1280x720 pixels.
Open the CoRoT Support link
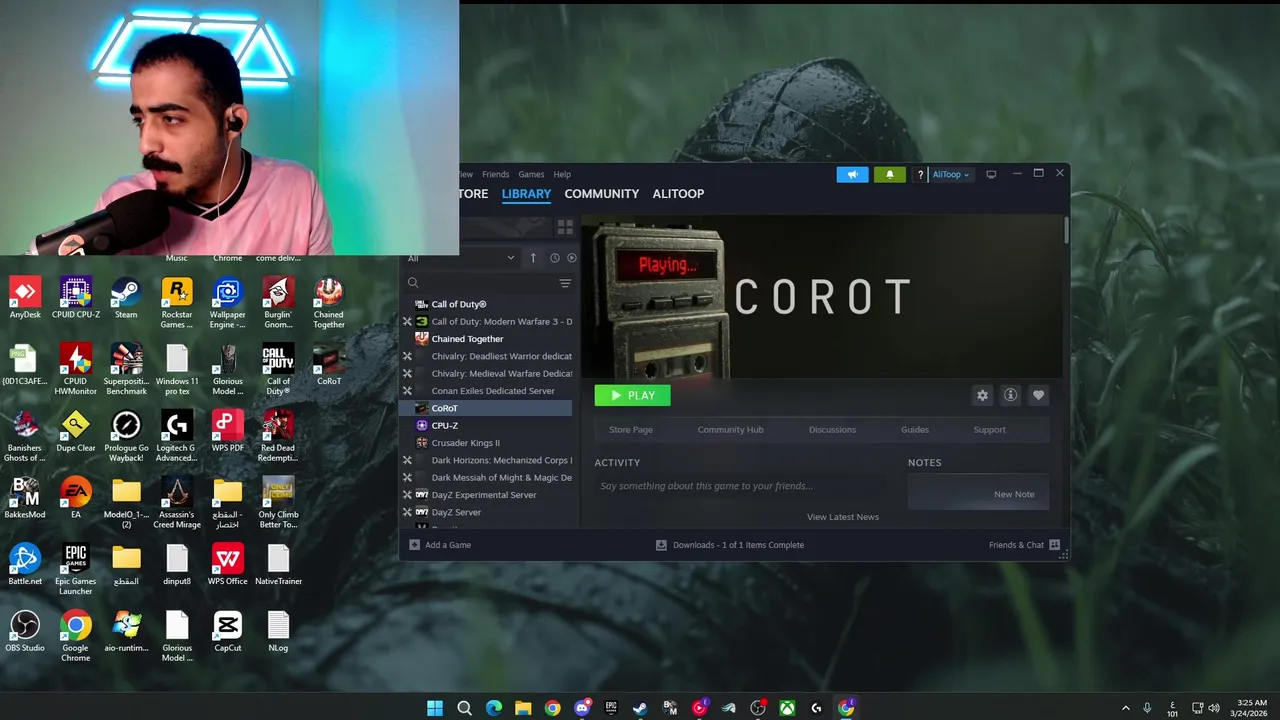pyautogui.click(x=989, y=430)
